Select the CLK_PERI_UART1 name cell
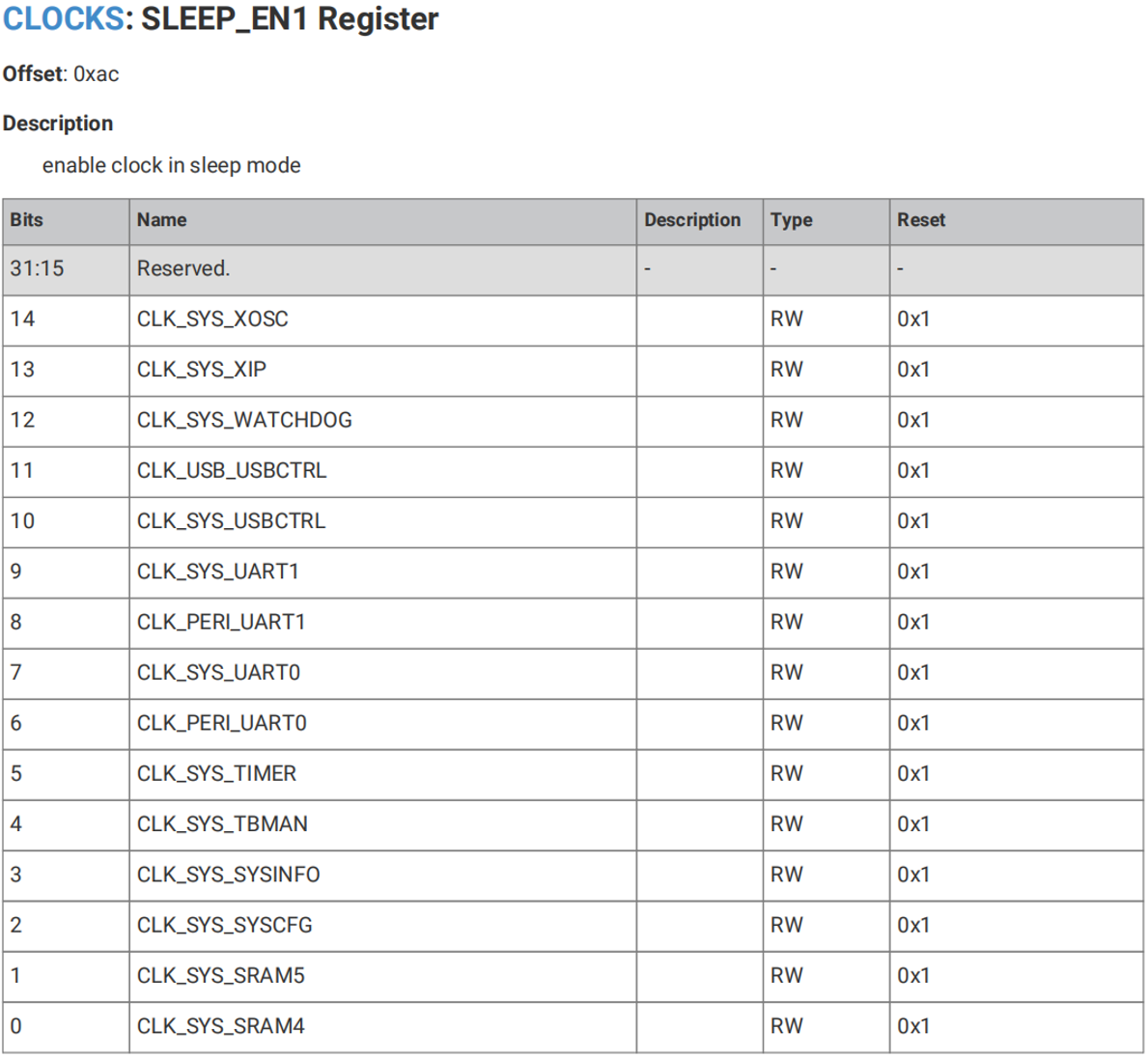The width and height of the screenshot is (1148, 1058). [221, 623]
